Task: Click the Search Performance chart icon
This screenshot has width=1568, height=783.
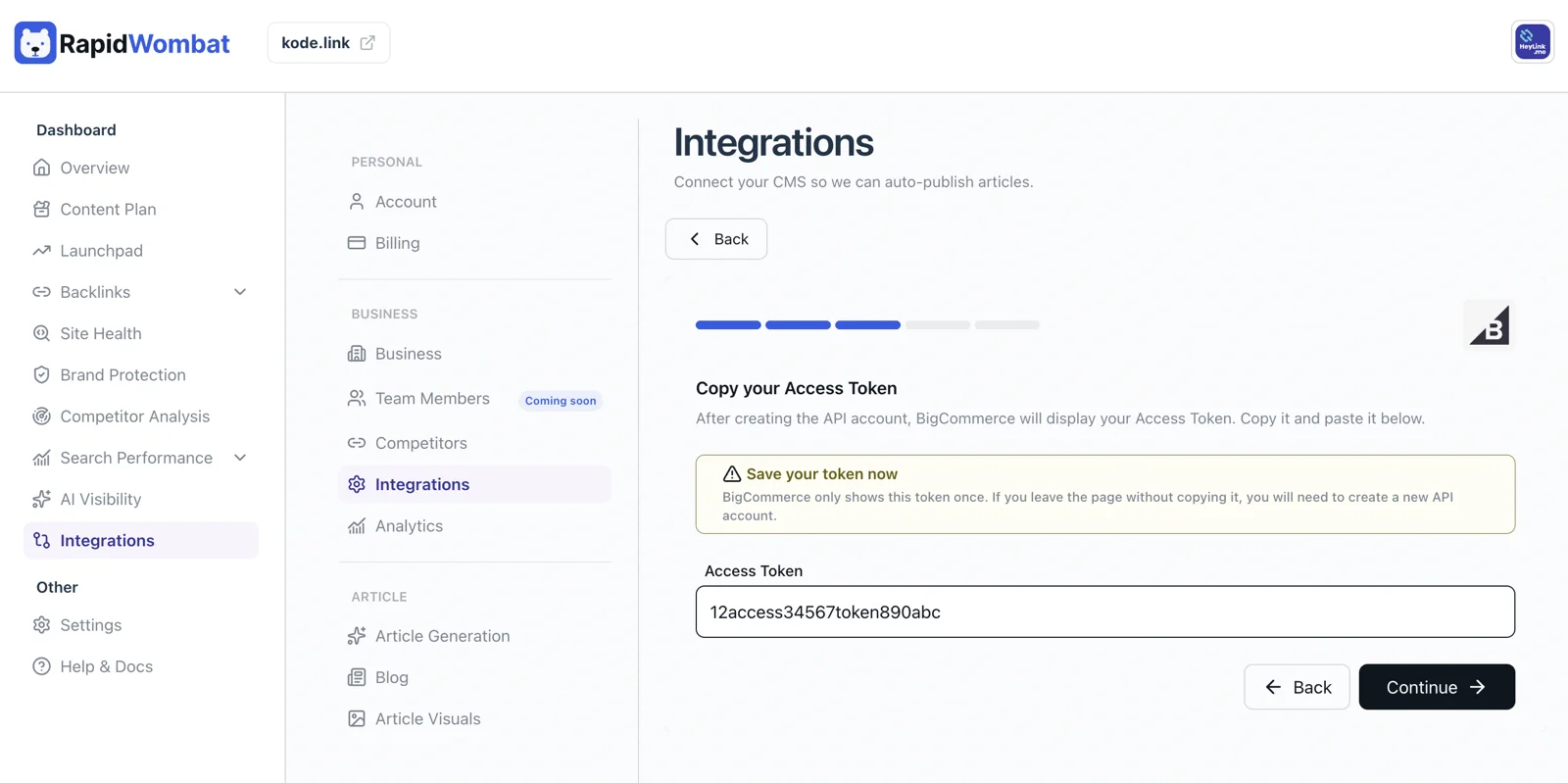Action: (x=41, y=458)
